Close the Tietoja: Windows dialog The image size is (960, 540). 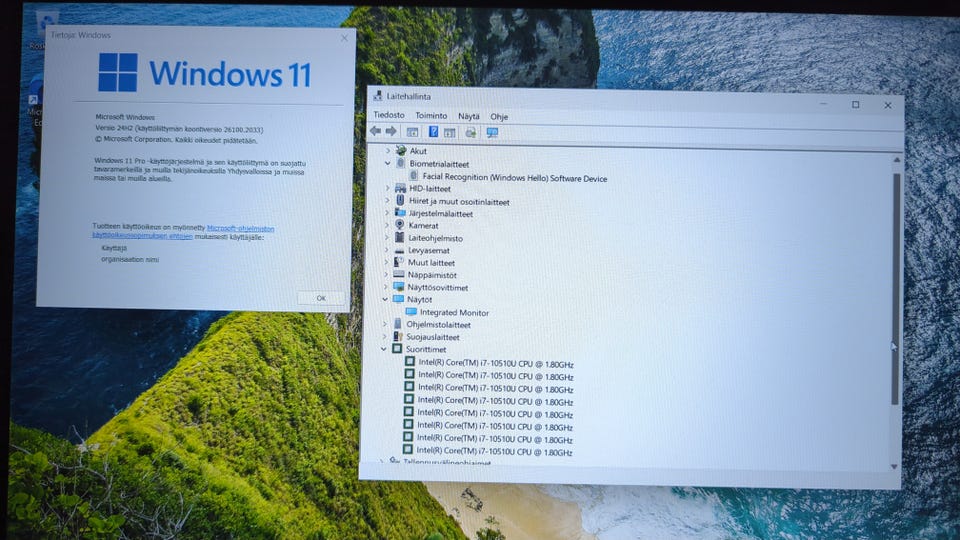pos(344,38)
